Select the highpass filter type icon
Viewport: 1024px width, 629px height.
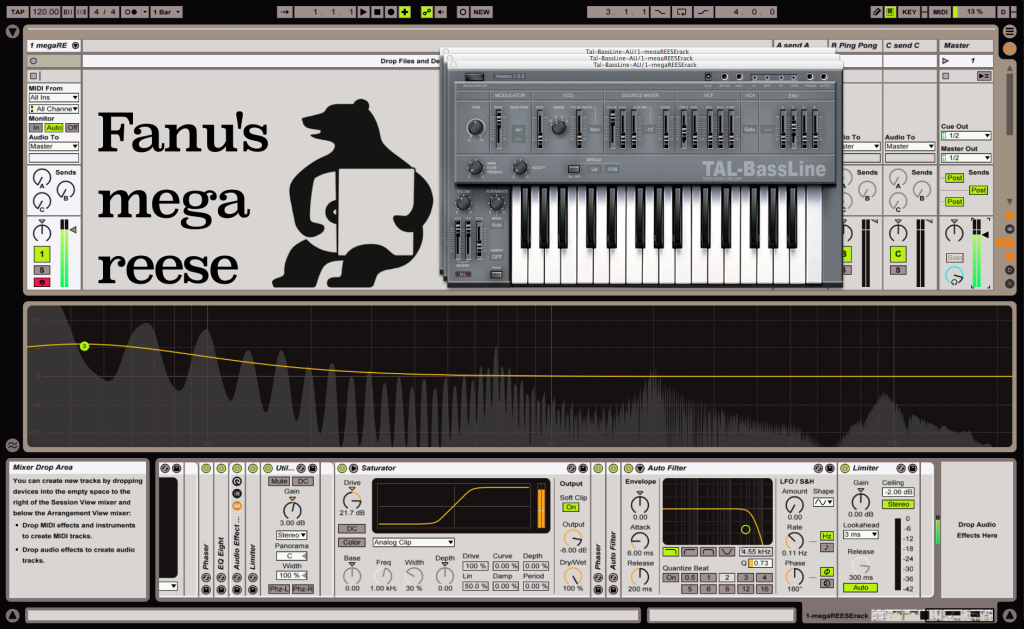tap(690, 552)
